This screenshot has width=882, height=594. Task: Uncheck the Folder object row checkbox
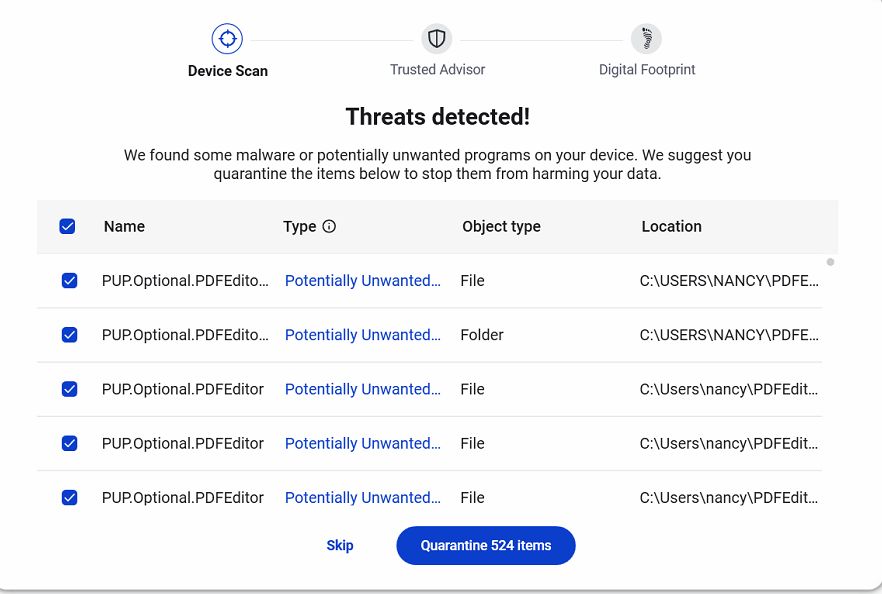pyautogui.click(x=69, y=335)
